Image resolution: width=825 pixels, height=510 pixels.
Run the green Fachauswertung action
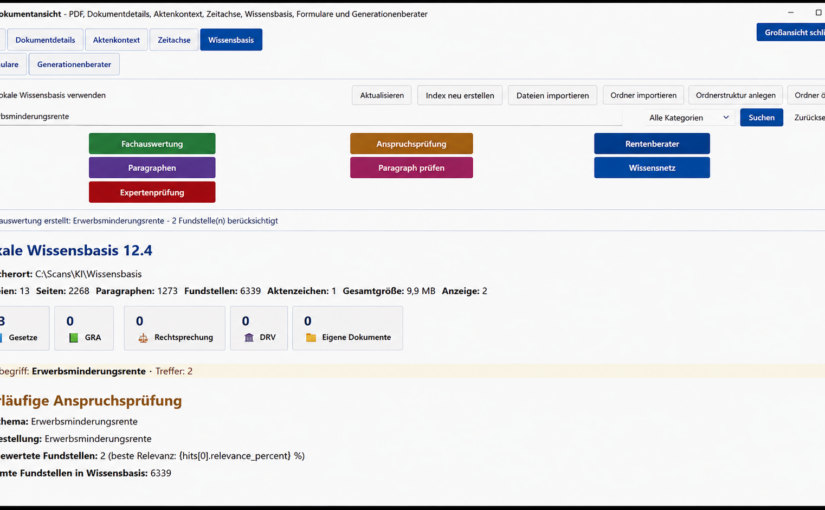[152, 144]
